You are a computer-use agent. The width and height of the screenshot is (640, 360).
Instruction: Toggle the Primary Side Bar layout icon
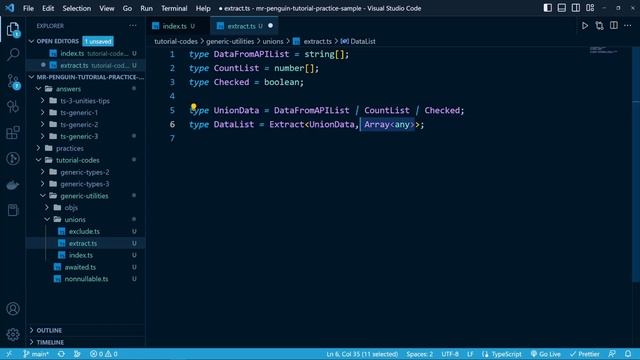click(548, 8)
